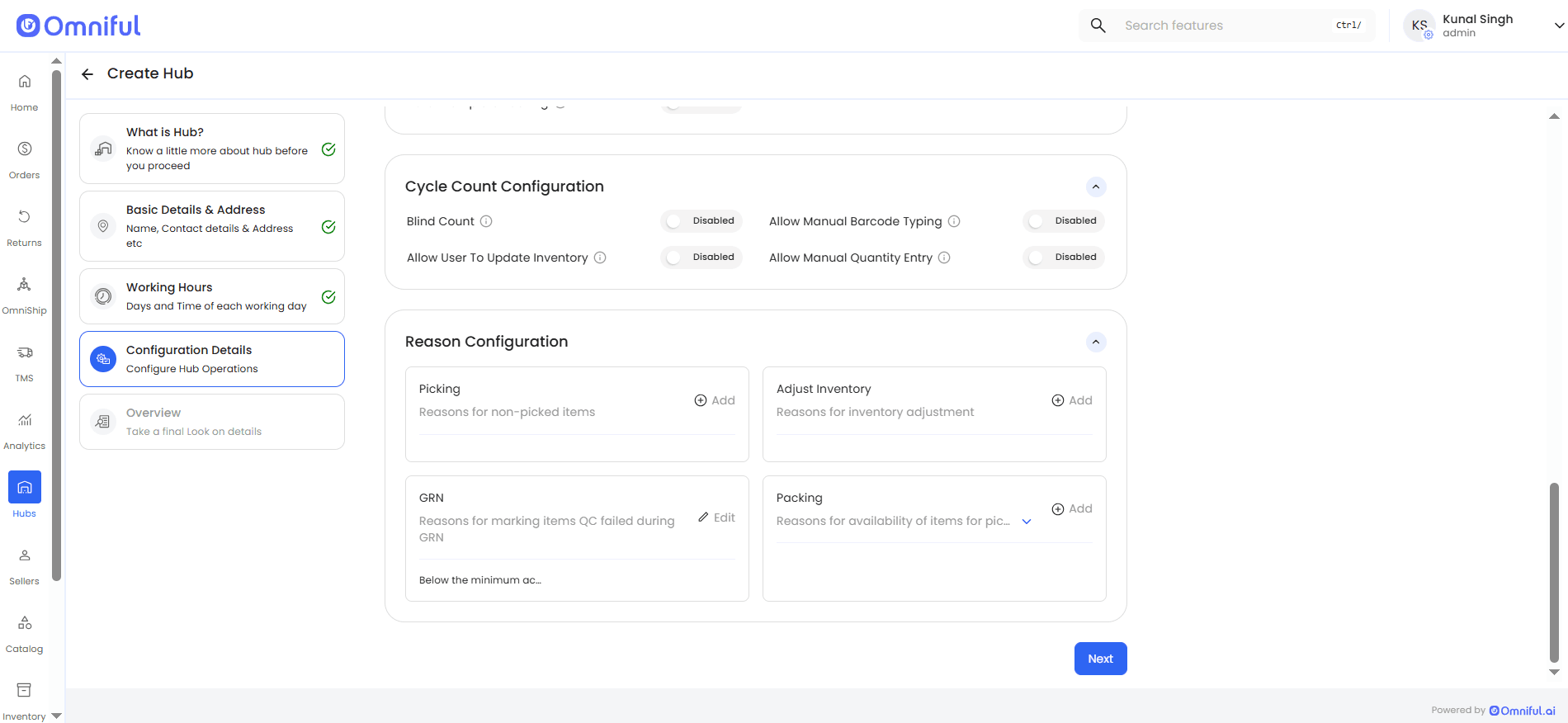Click the Next button
1568x723 pixels.
coord(1100,659)
